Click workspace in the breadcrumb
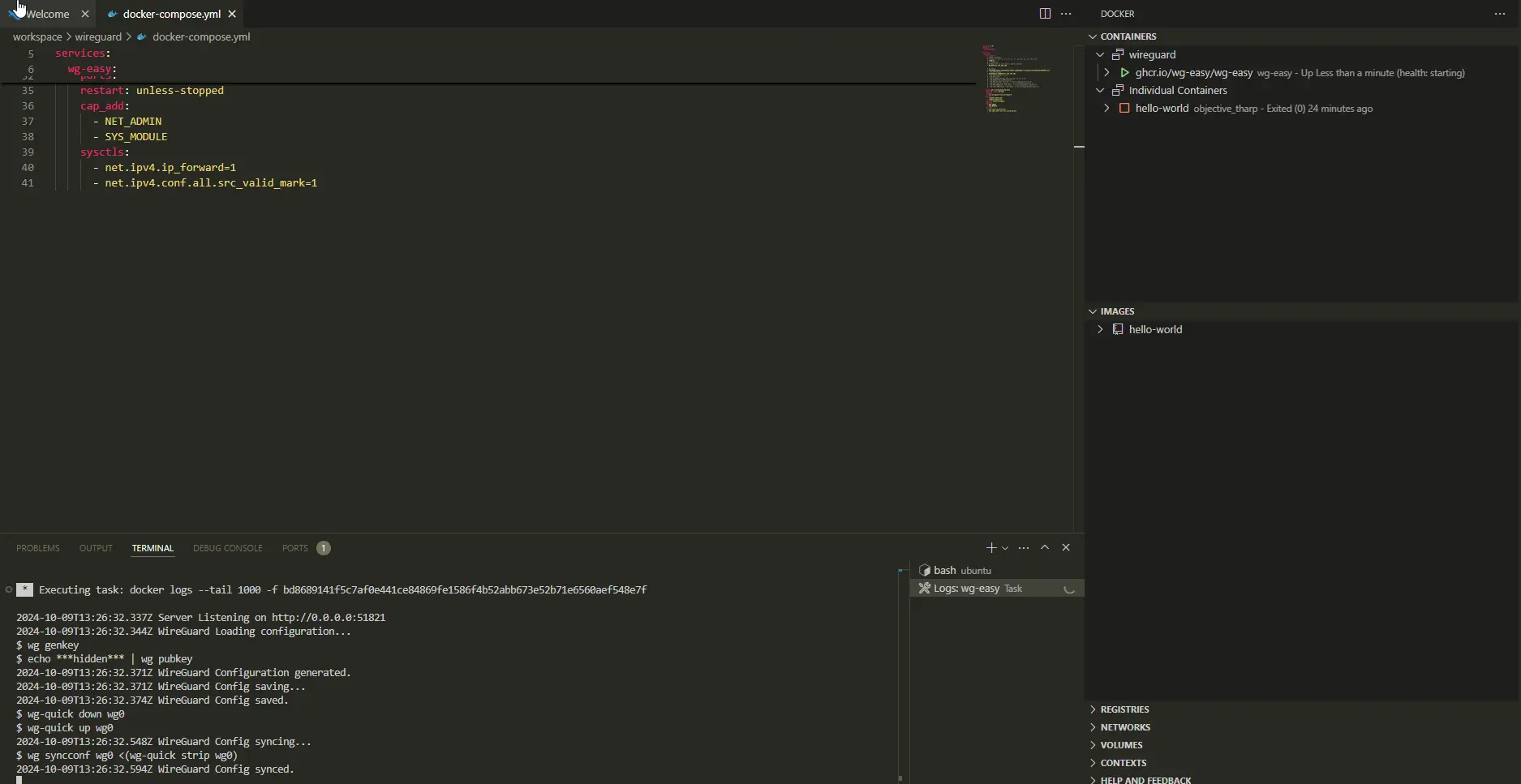The height and width of the screenshot is (784, 1521). coord(37,36)
